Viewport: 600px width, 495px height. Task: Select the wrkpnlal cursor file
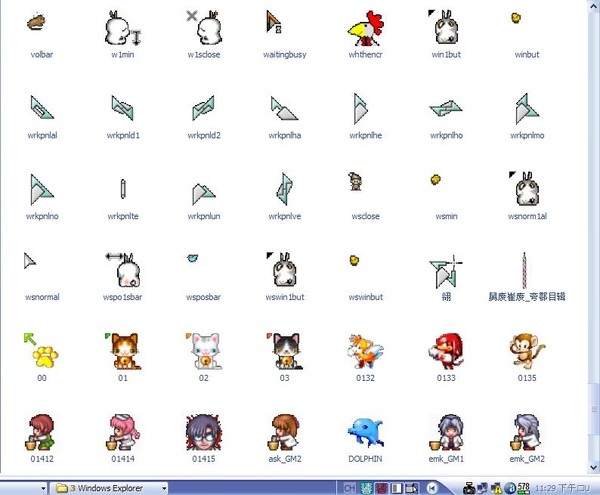42,107
